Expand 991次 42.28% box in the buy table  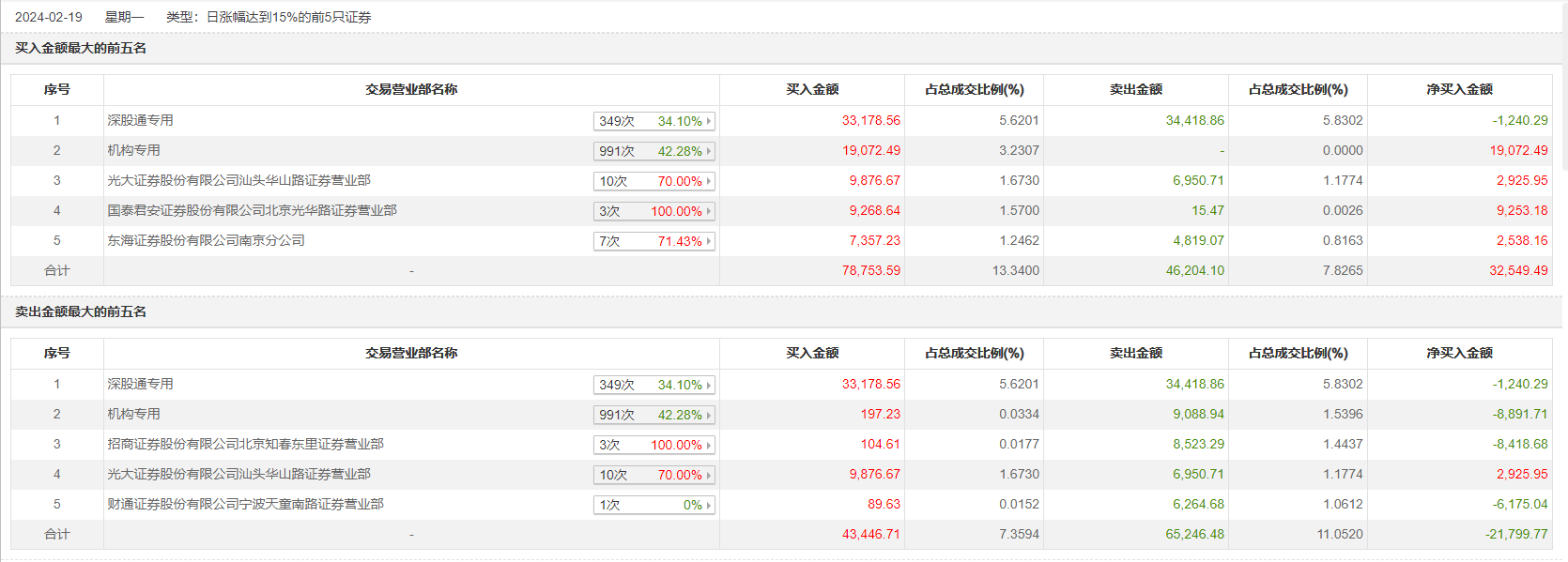click(653, 151)
